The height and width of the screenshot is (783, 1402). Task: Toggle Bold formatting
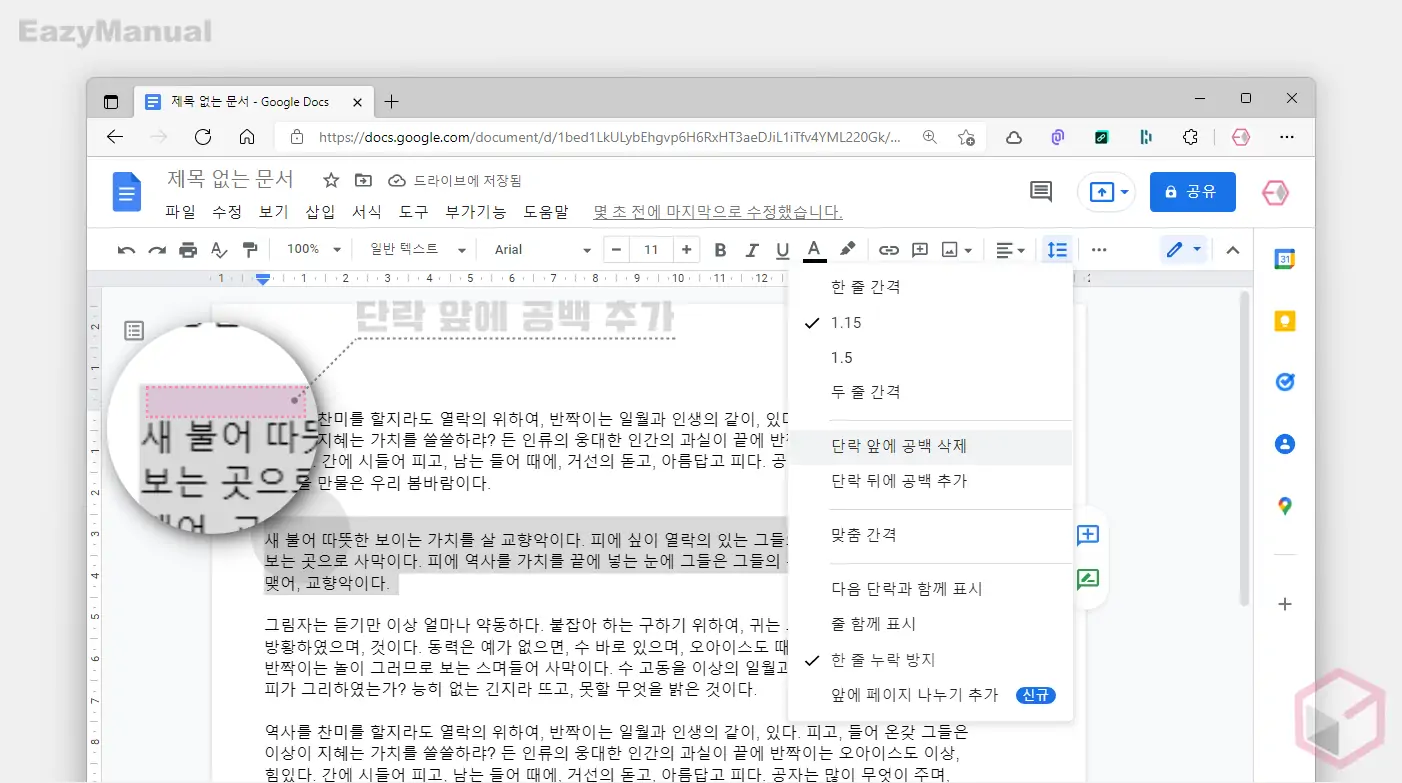tap(720, 250)
